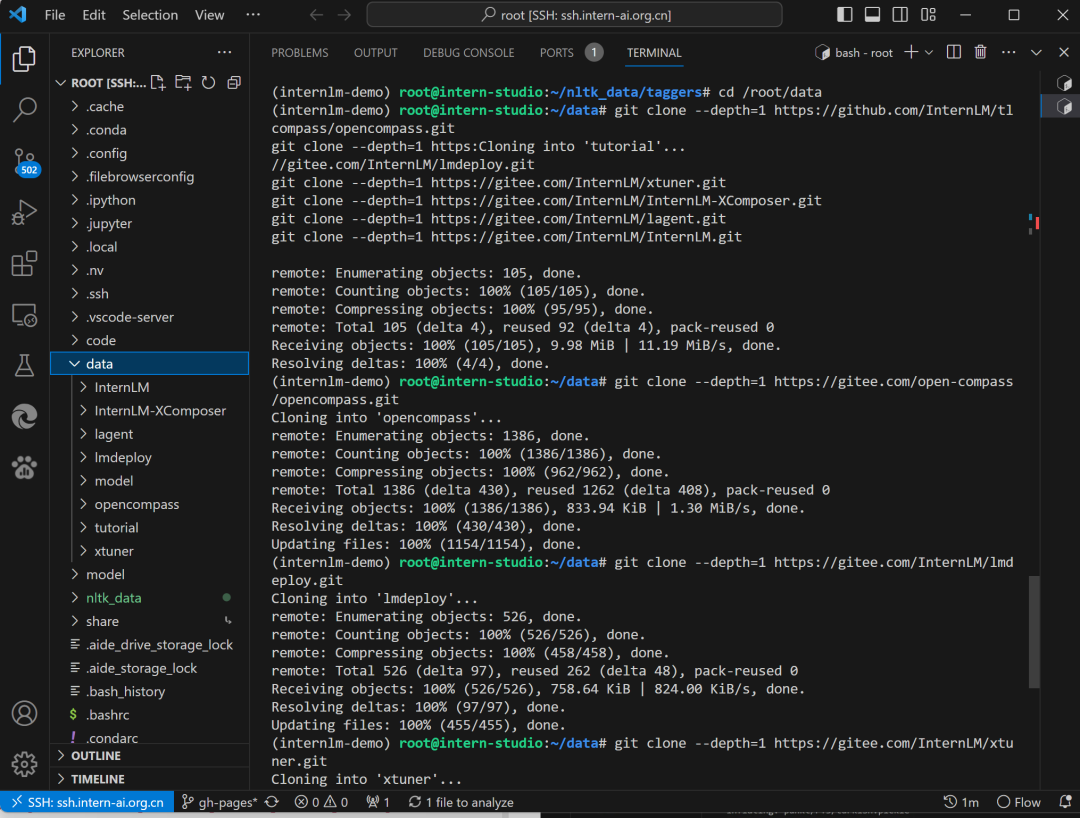Open the launch profile dropdown next to plus

928,52
